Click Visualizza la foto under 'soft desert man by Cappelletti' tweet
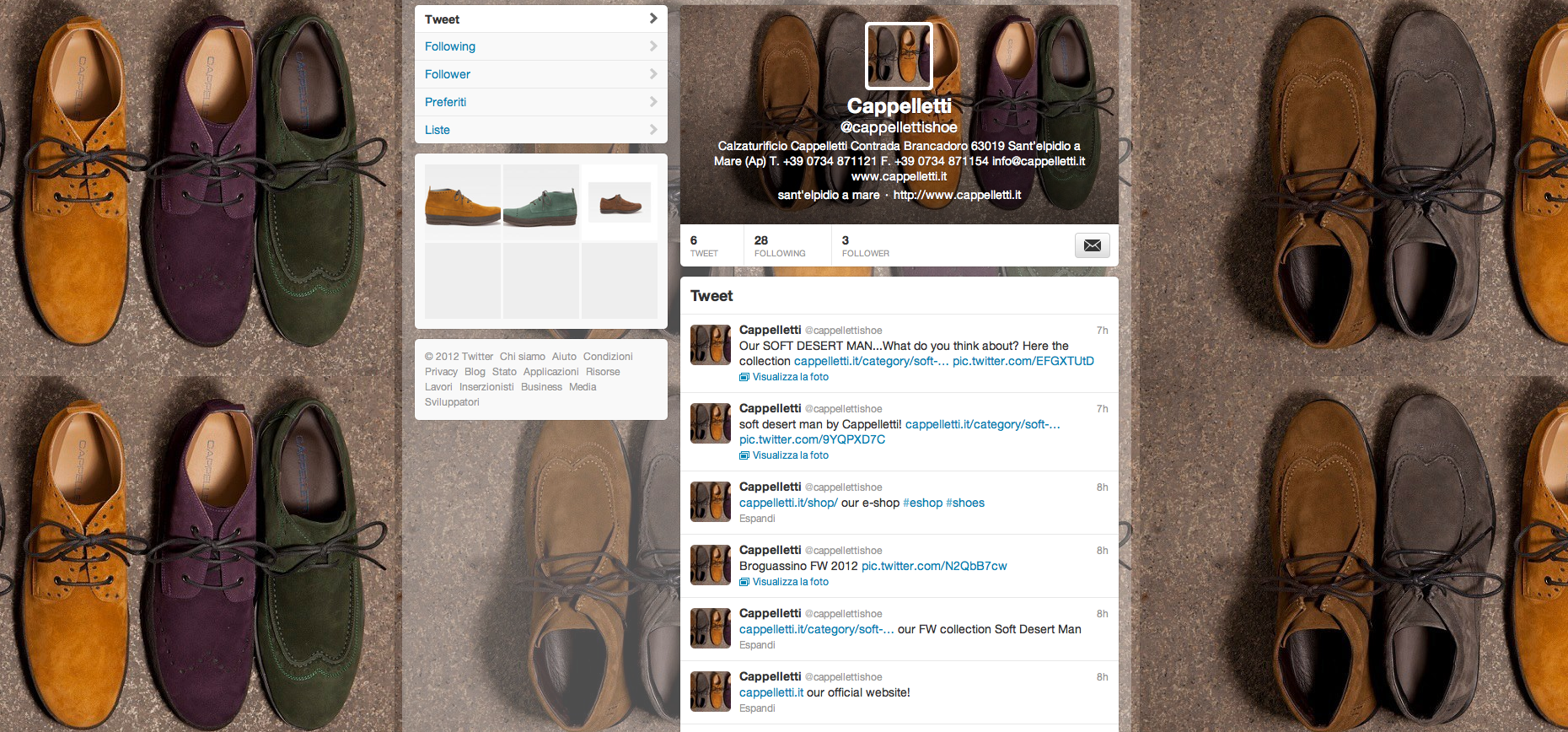The height and width of the screenshot is (732, 1568). pos(790,455)
